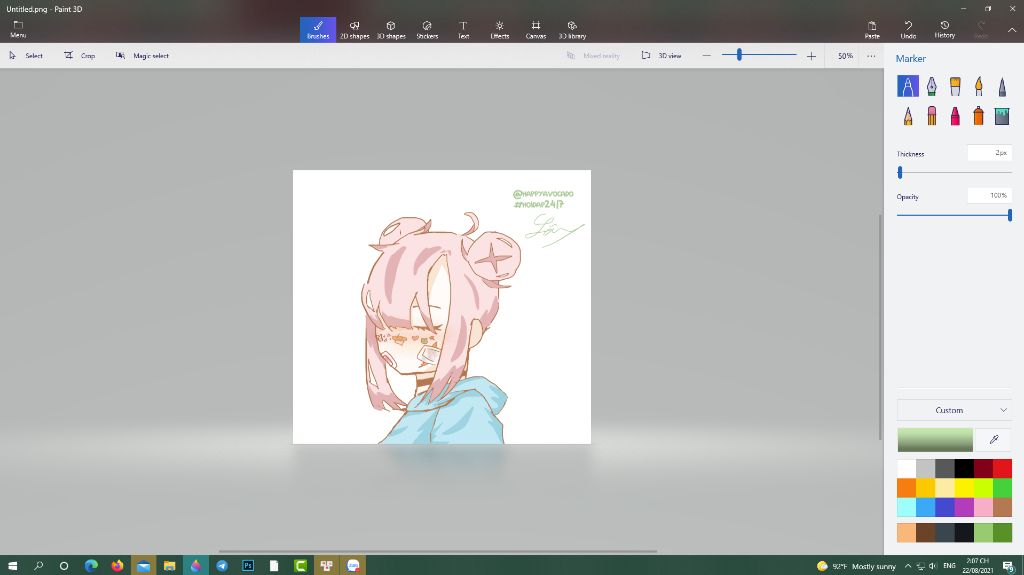Open the Brushes tab
Viewport: 1024px width, 575px height.
318,29
